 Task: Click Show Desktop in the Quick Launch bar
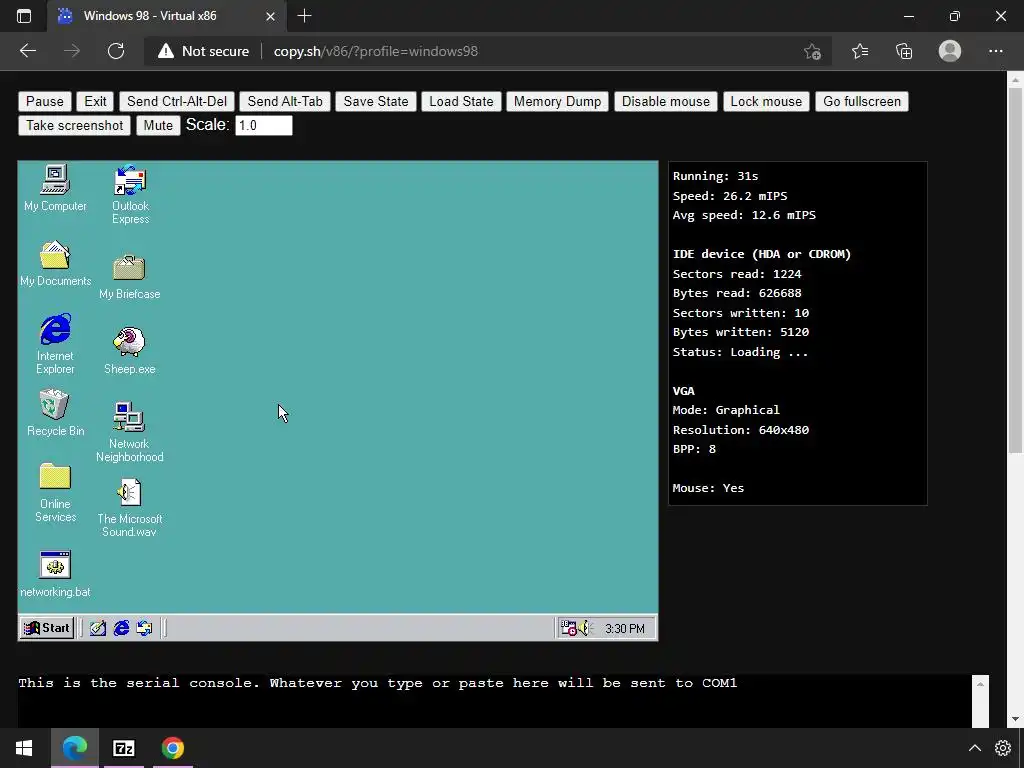click(98, 628)
